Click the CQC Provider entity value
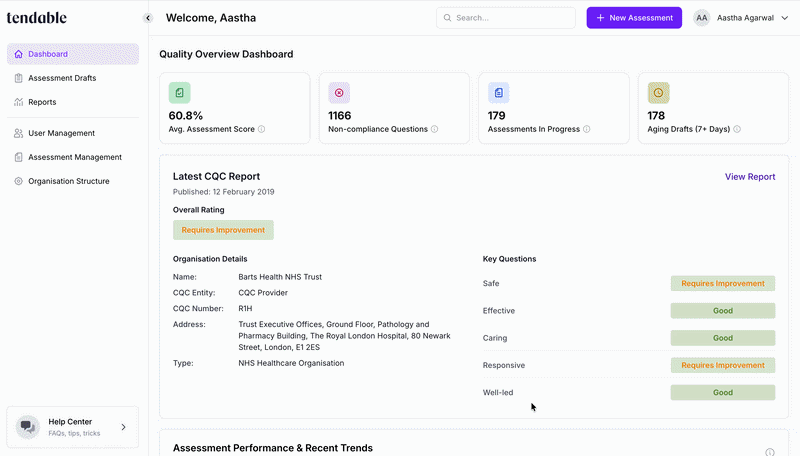This screenshot has height=456, width=800. (263, 293)
